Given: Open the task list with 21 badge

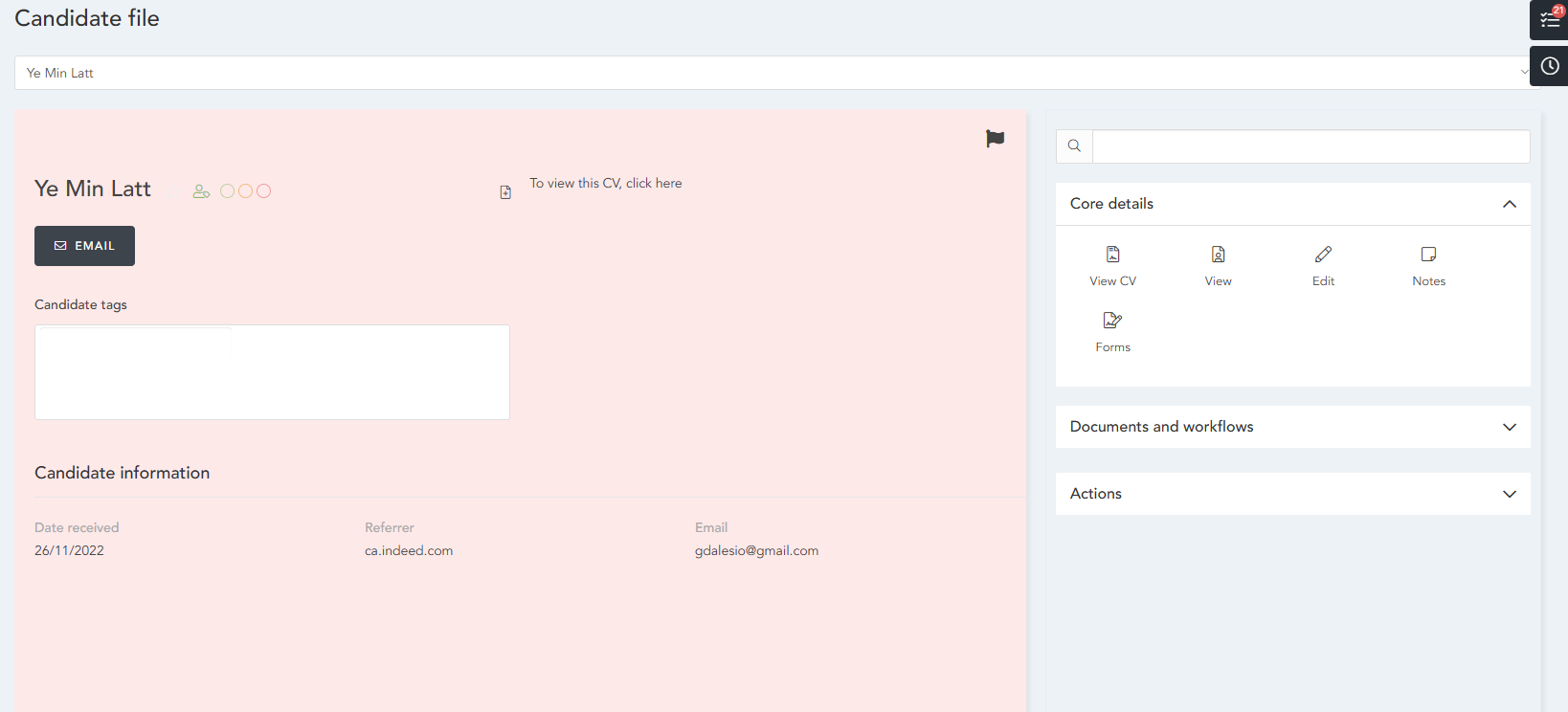Looking at the screenshot, I should point(1549,19).
